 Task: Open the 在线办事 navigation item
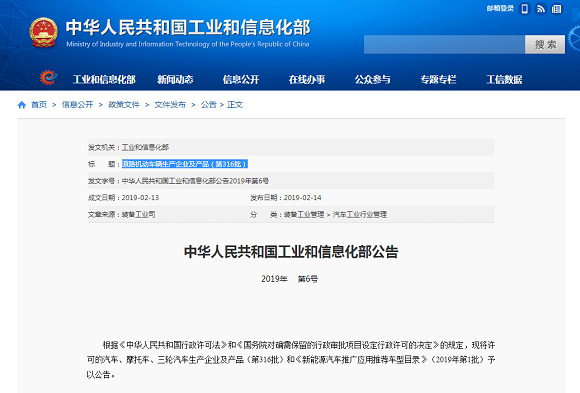307,79
